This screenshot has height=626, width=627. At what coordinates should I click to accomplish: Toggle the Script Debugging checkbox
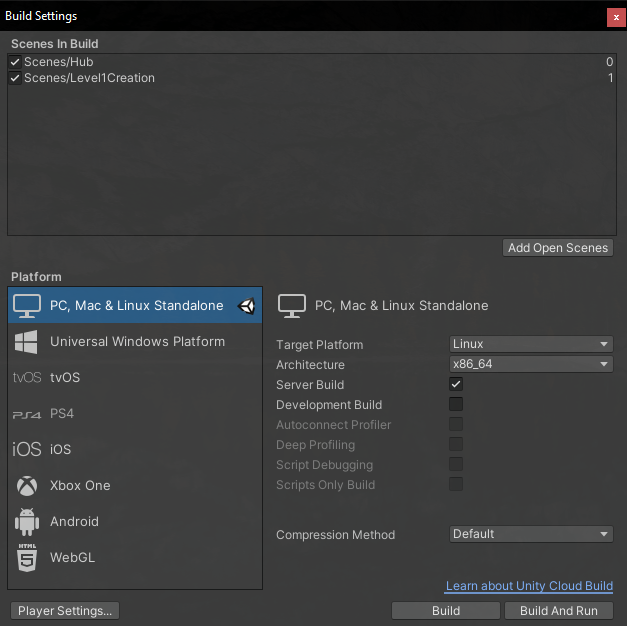click(456, 464)
